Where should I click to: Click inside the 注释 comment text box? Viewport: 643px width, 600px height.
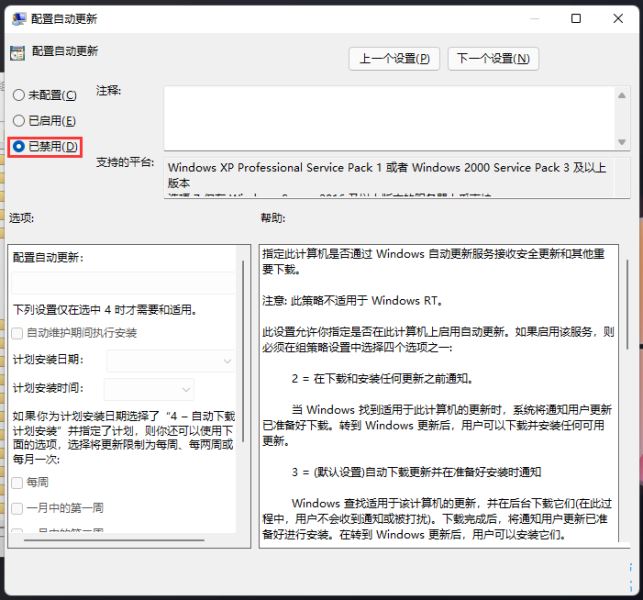coord(390,118)
